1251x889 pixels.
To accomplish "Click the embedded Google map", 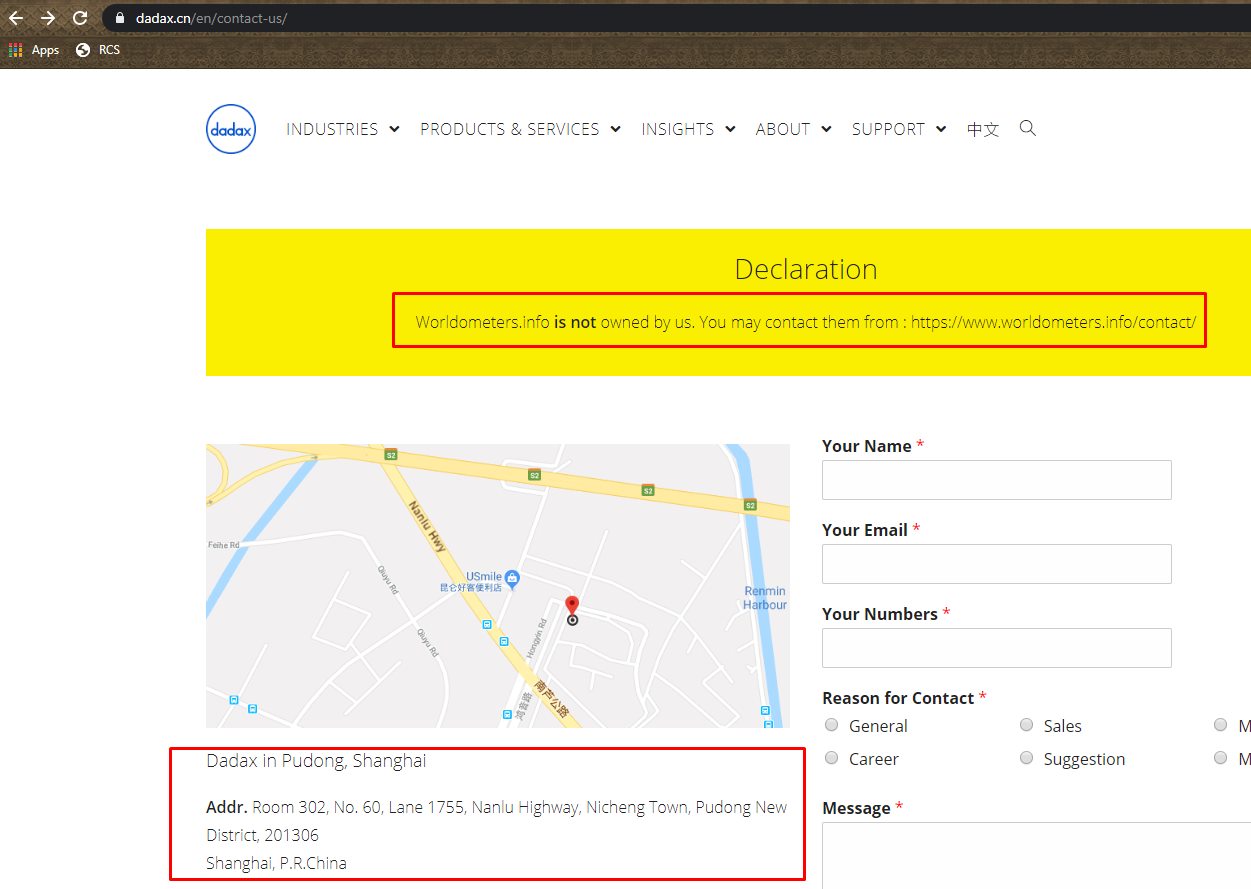I will [x=497, y=585].
